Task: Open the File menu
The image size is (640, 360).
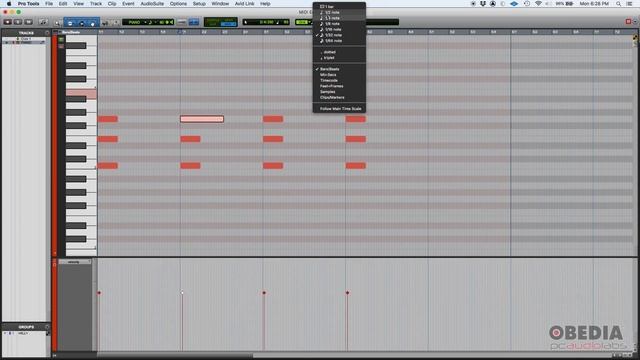Action: 49,3
